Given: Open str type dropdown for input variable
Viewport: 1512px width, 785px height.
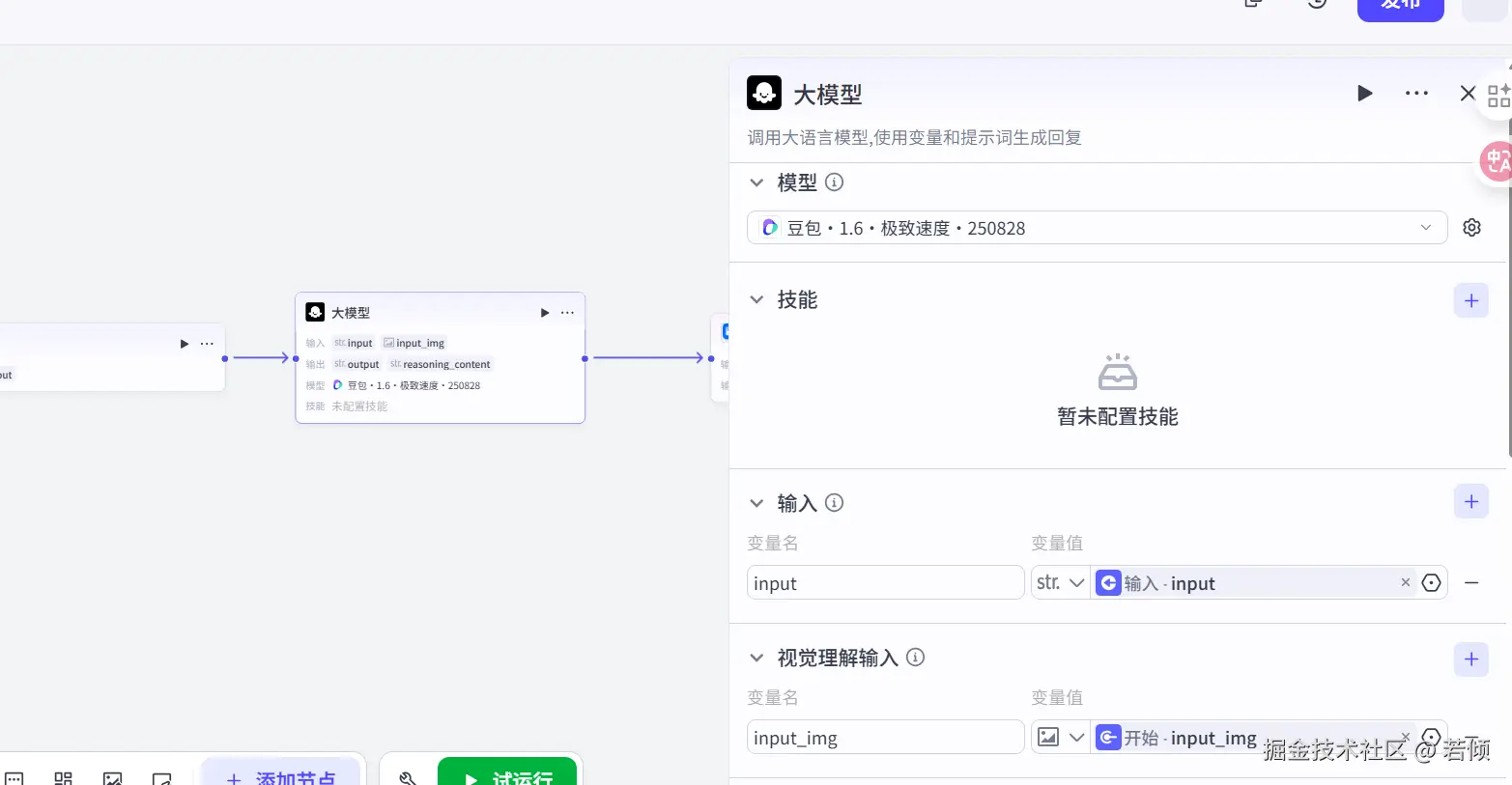Looking at the screenshot, I should click(1060, 582).
